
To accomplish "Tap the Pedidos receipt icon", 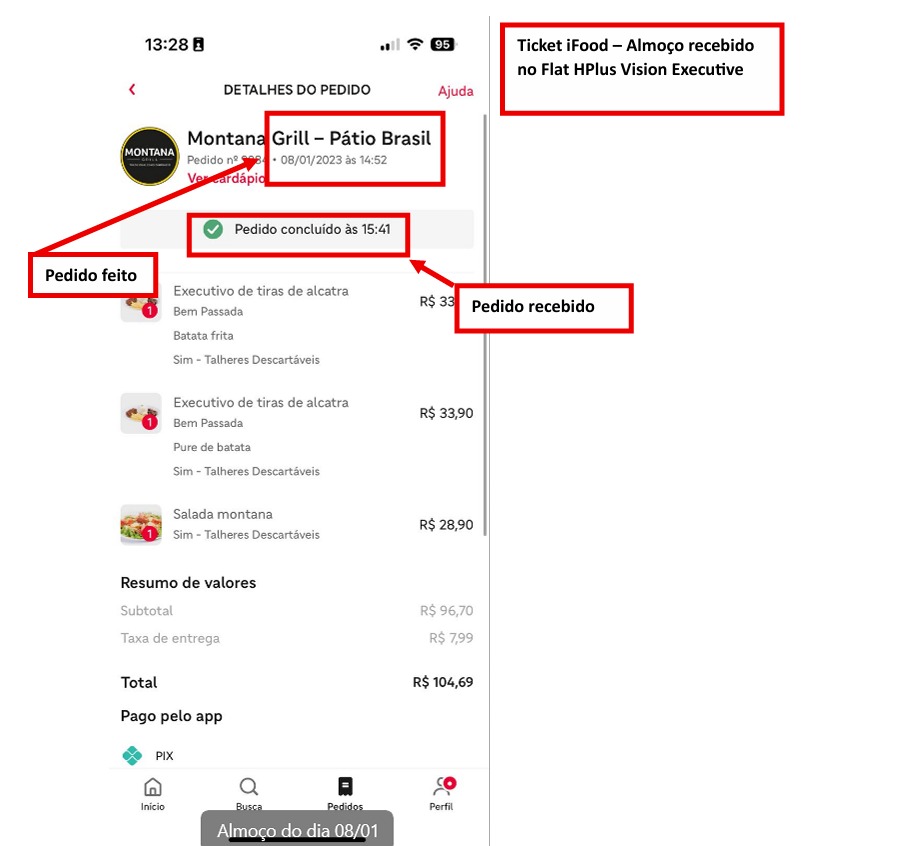I will pyautogui.click(x=345, y=787).
